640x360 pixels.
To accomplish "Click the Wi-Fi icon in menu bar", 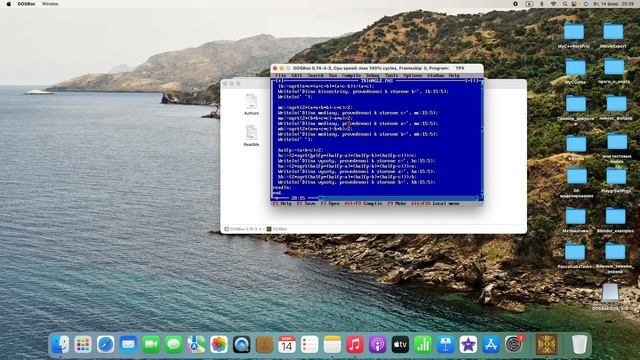I will (x=553, y=4).
